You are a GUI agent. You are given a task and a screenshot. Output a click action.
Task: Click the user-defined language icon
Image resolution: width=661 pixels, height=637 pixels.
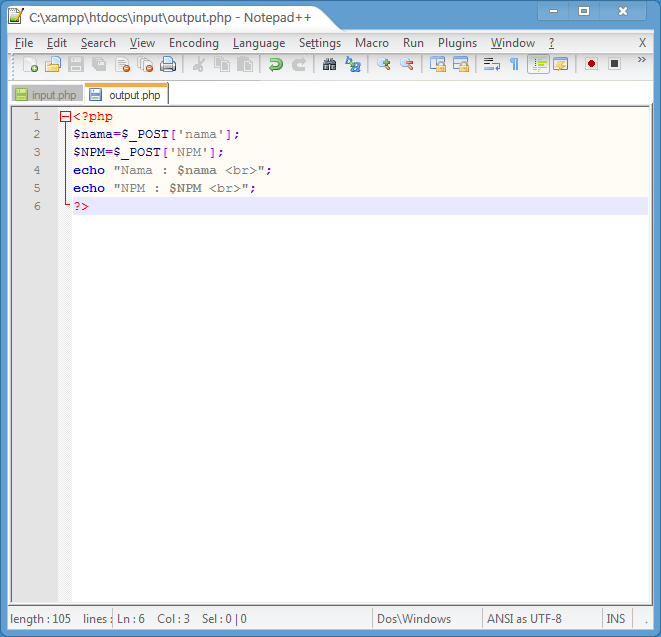[x=561, y=65]
